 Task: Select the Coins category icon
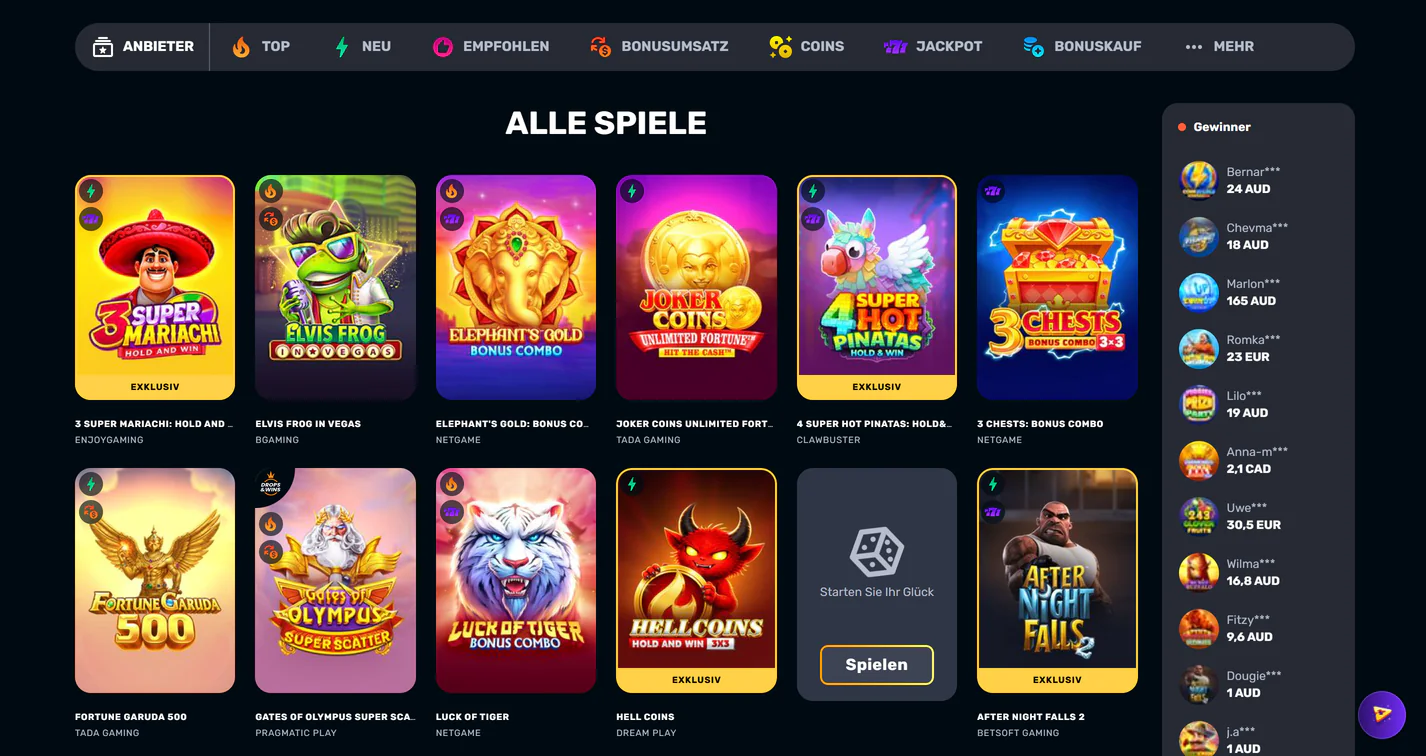click(781, 46)
